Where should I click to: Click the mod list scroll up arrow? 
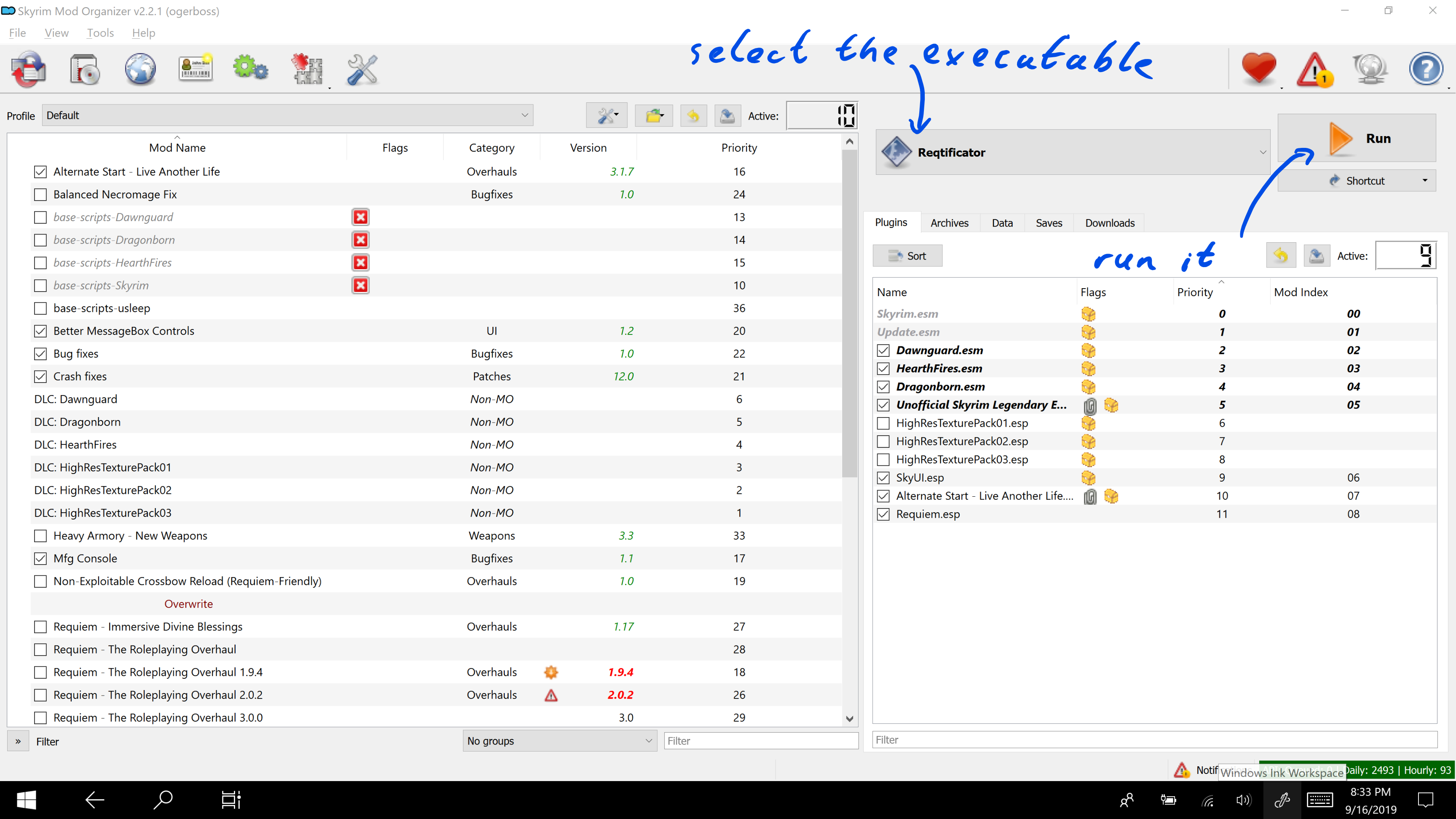[x=849, y=141]
